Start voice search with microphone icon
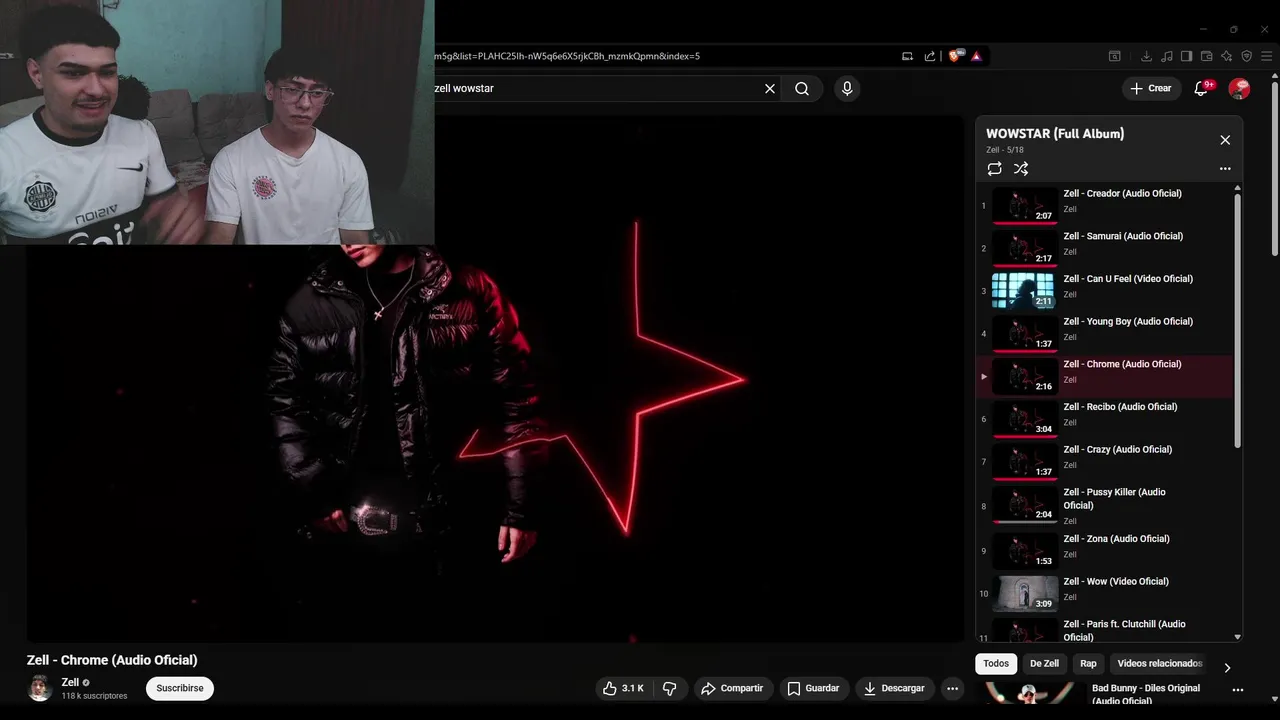This screenshot has width=1280, height=720. click(x=847, y=88)
